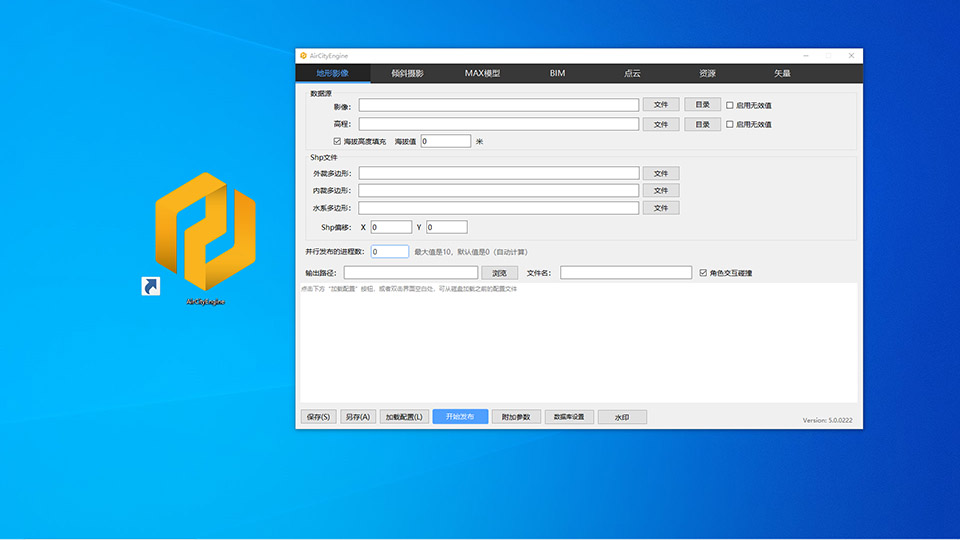The height and width of the screenshot is (540, 960).
Task: Click the 加载配置(L) button
Action: (x=404, y=417)
